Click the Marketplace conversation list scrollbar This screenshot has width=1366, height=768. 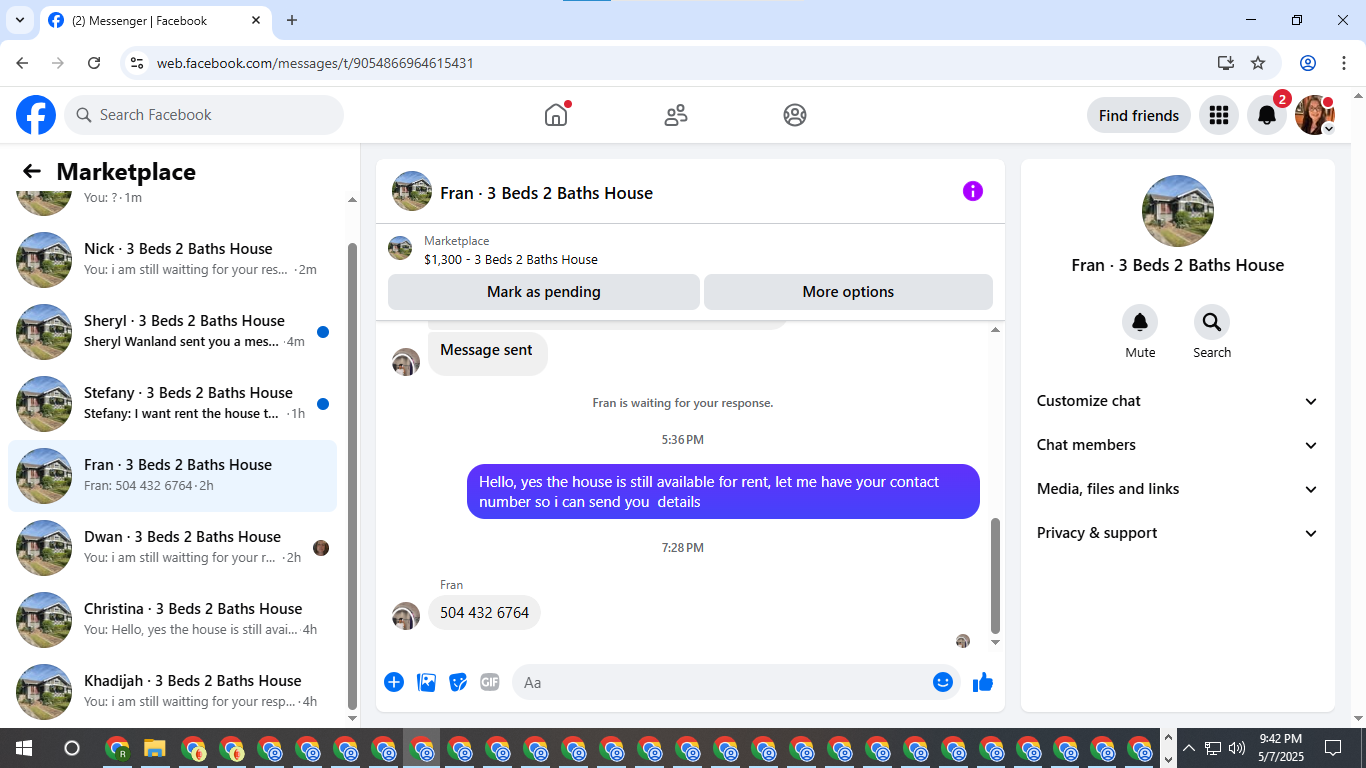(x=352, y=475)
